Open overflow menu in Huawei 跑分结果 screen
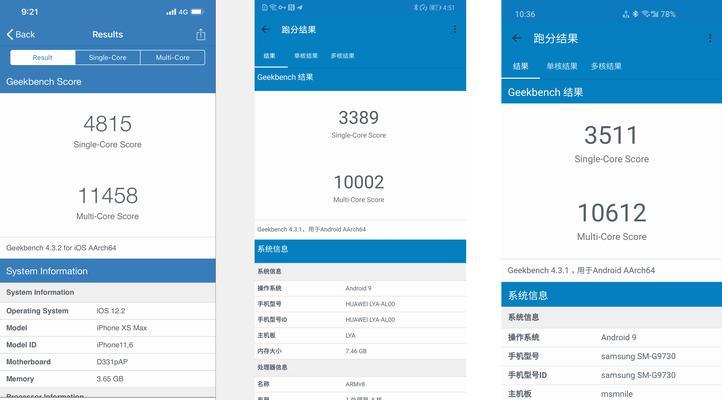The height and width of the screenshot is (400, 722). pos(454,29)
